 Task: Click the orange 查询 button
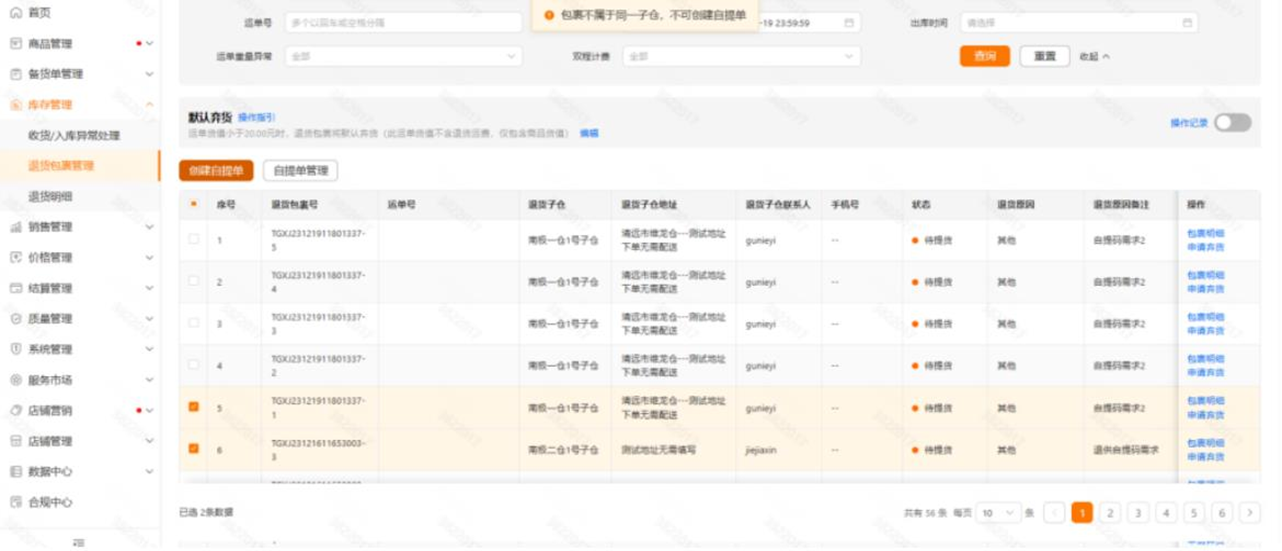click(x=984, y=56)
